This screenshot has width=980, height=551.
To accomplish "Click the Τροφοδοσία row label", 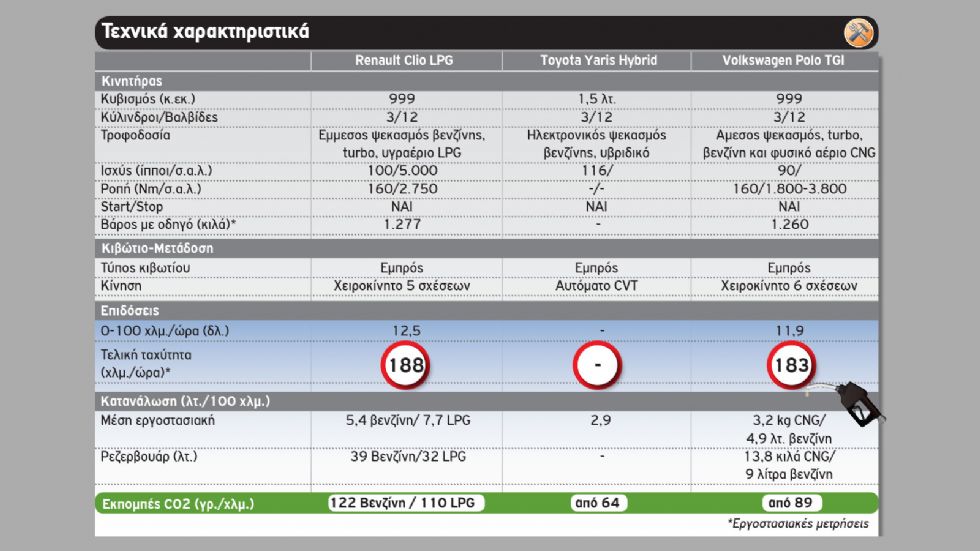I will (x=136, y=136).
